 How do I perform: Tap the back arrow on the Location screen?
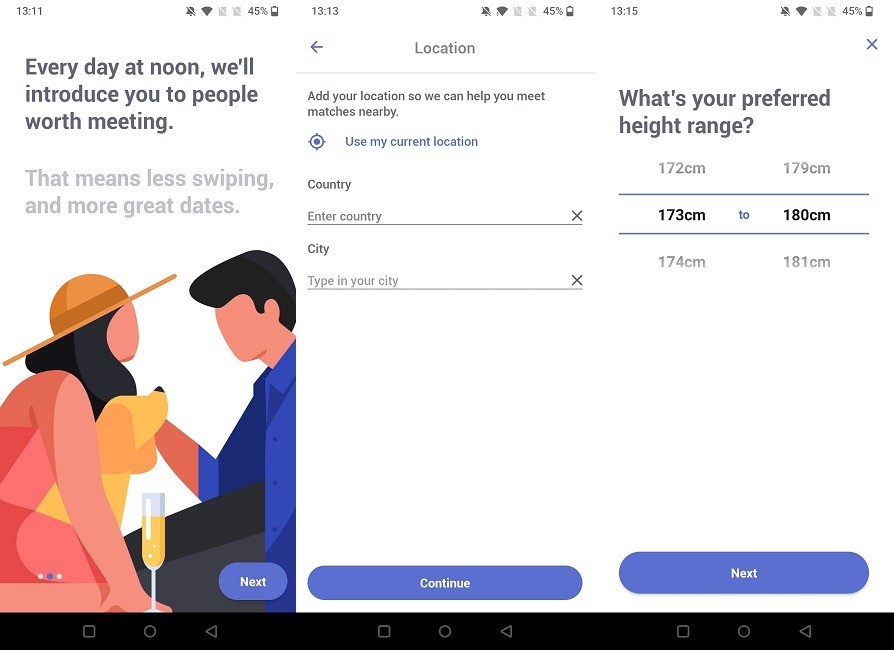click(316, 47)
